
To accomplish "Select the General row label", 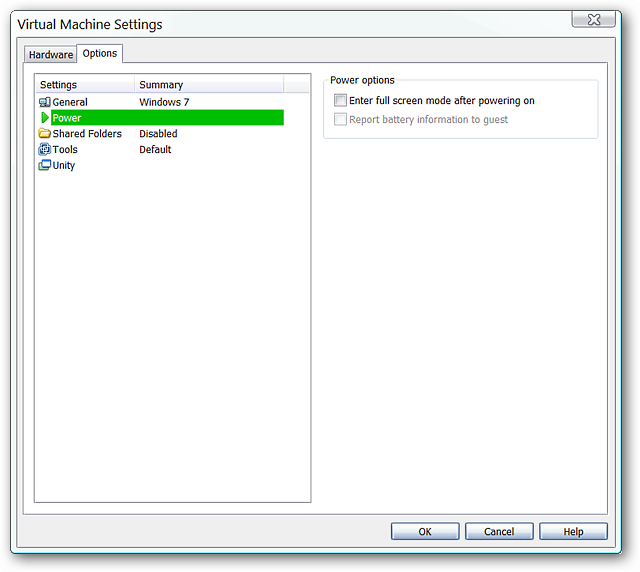I will pos(70,102).
